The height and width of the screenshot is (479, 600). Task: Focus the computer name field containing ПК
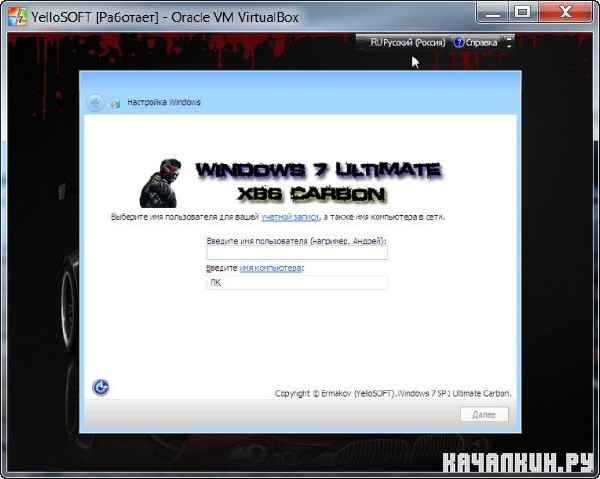tap(297, 283)
